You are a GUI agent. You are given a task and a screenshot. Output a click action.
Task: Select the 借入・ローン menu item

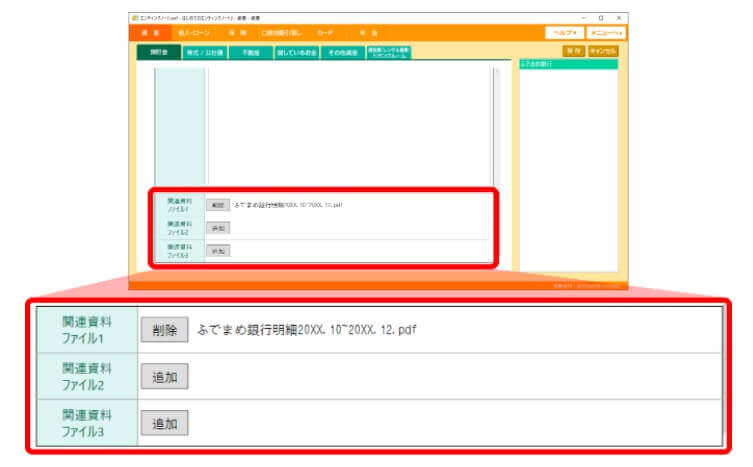[187, 33]
